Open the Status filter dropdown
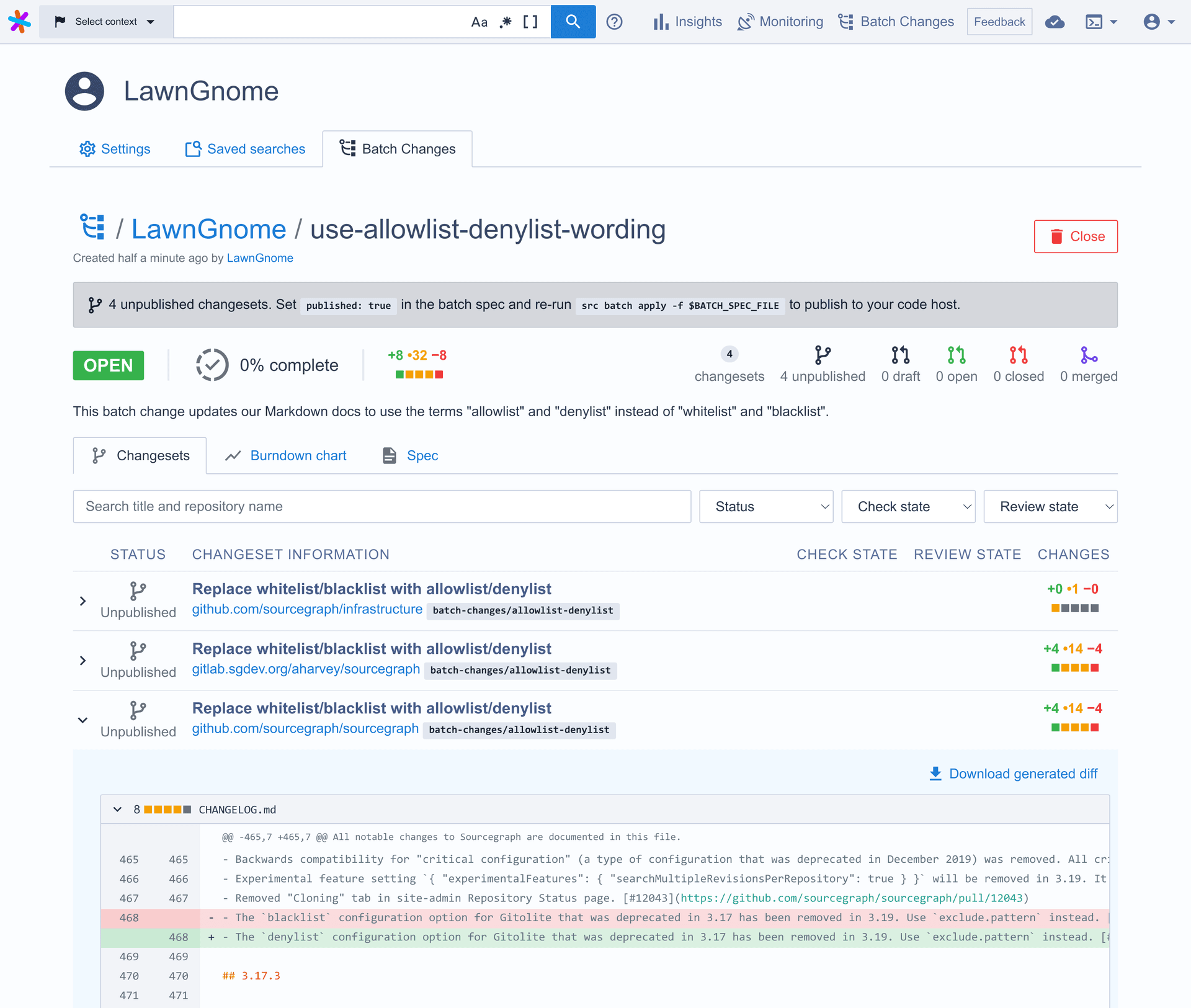 766,507
